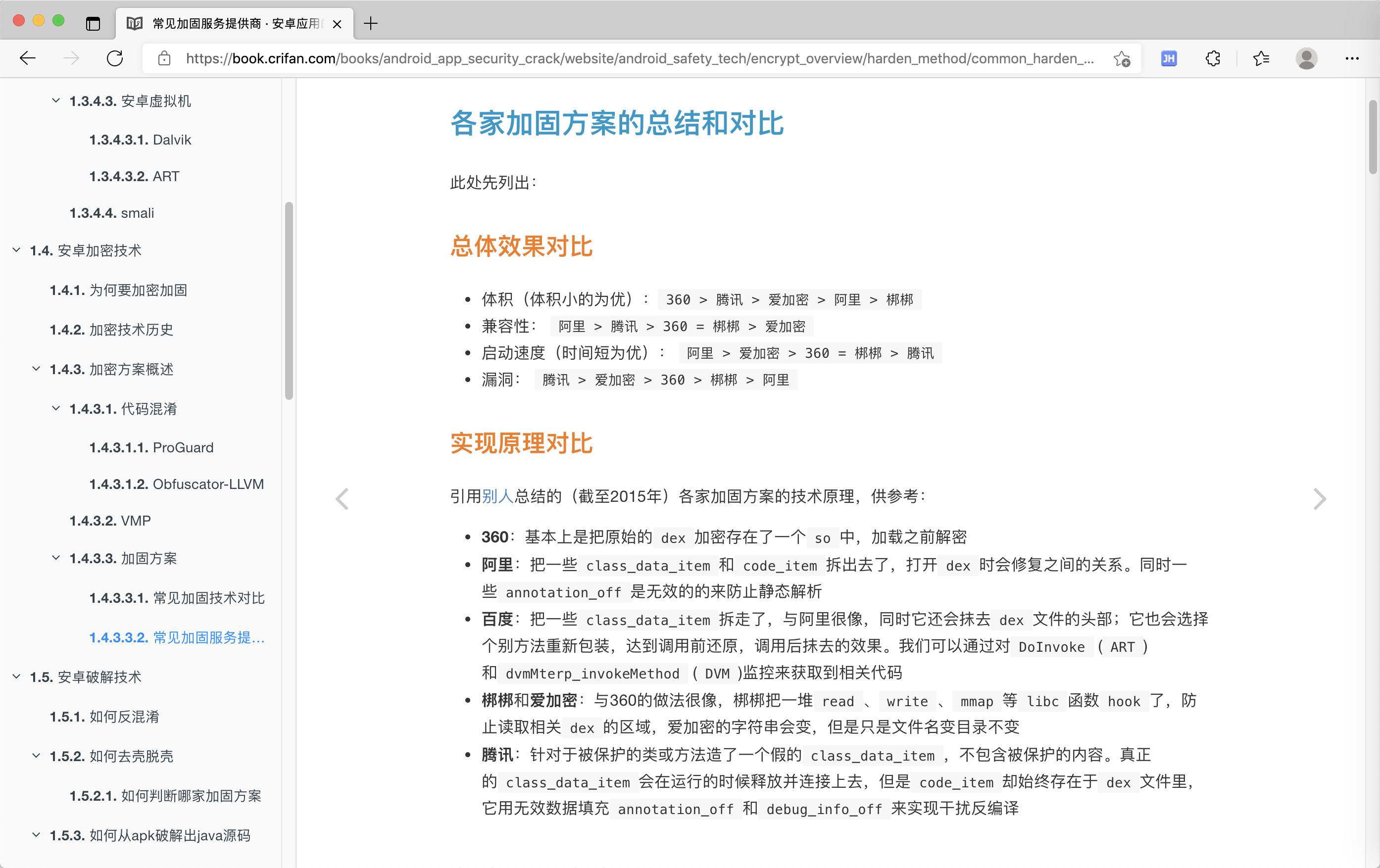Open 1.4.3.1. 代码混淆
The image size is (1380, 868).
pos(123,409)
